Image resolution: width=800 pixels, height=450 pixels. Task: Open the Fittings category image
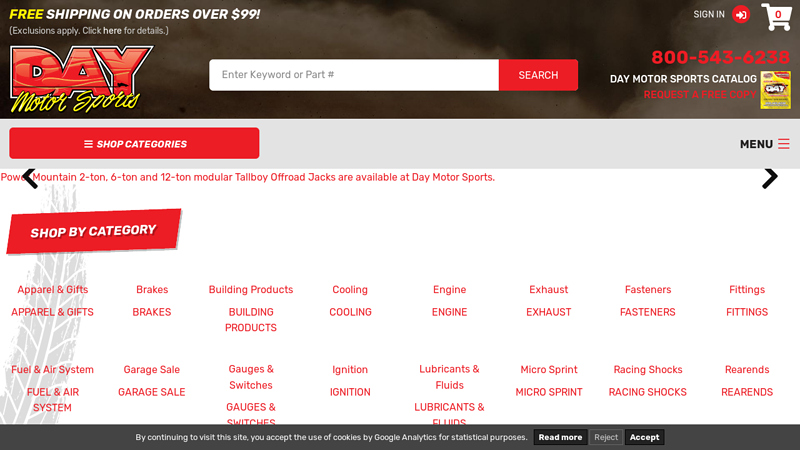[747, 289]
